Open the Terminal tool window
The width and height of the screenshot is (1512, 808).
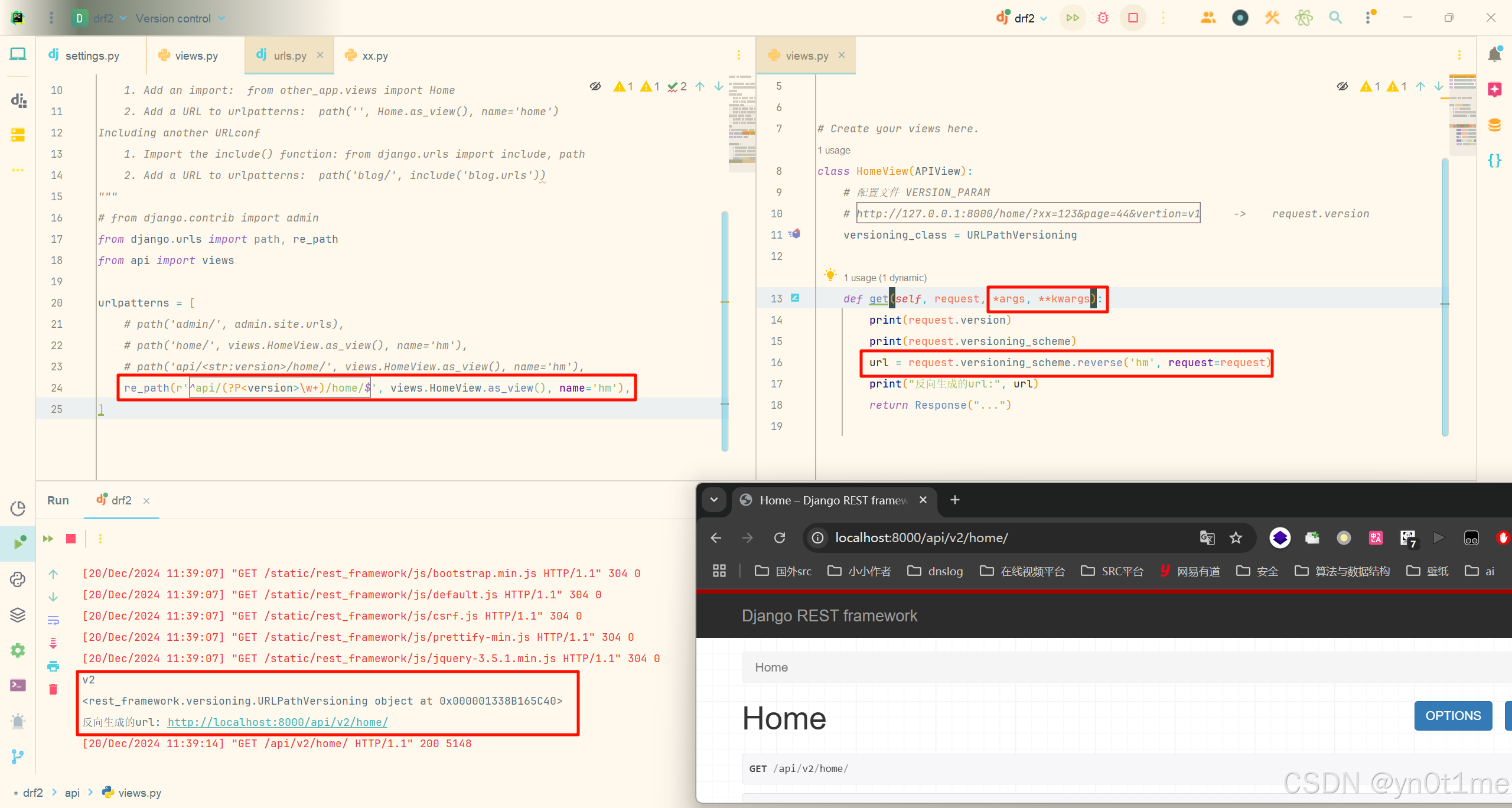(18, 685)
